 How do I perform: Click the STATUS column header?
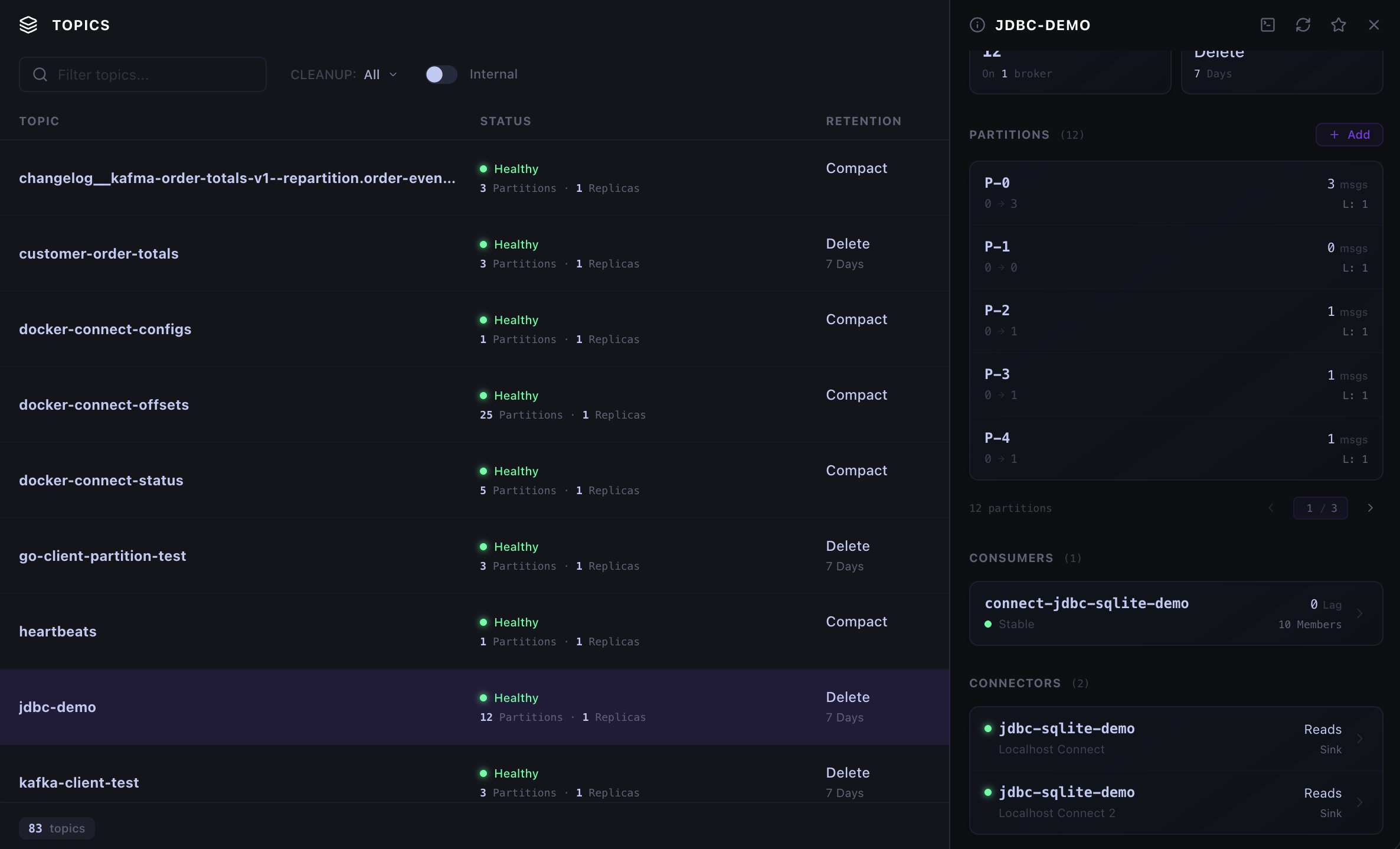[505, 121]
